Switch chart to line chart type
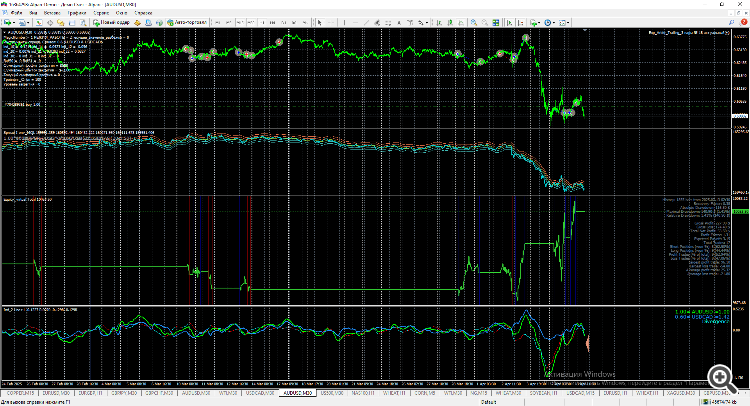The image size is (750, 406). (x=461, y=22)
